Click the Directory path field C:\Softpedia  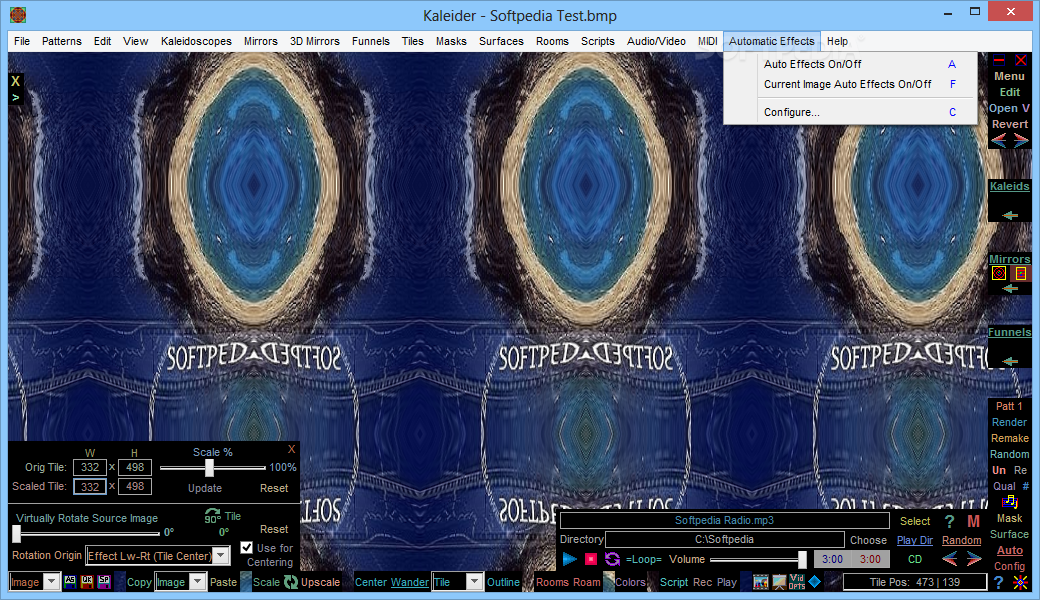point(724,539)
